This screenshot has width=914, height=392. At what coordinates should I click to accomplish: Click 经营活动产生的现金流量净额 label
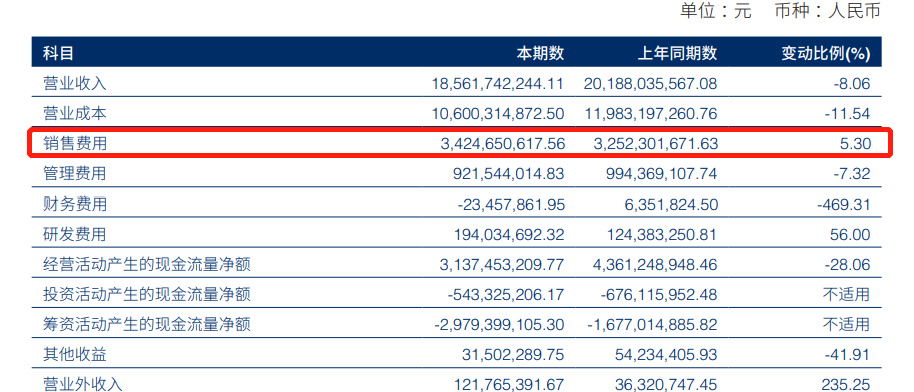click(147, 265)
